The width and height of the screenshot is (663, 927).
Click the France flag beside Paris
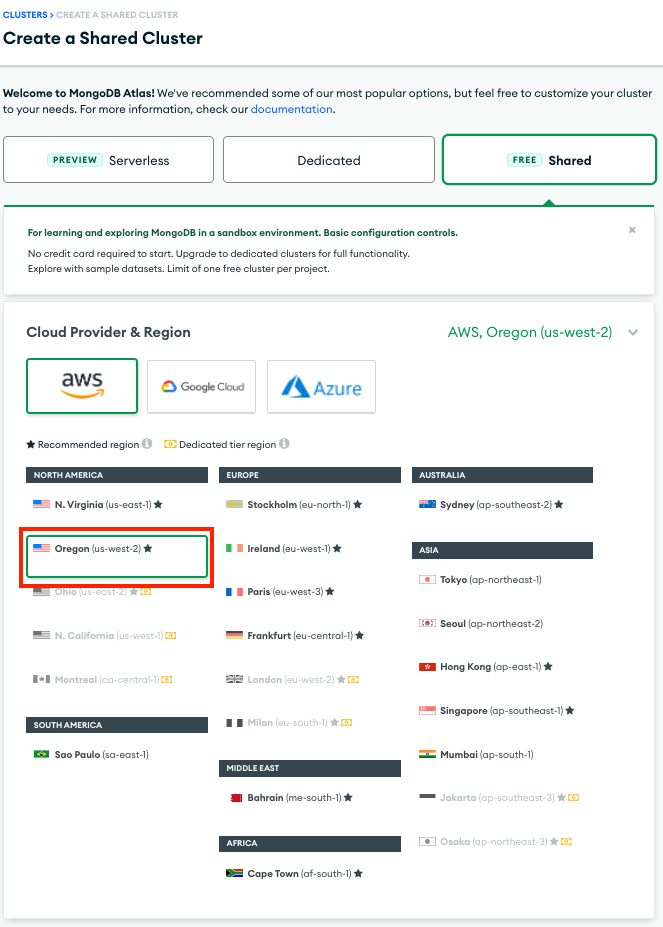(234, 592)
